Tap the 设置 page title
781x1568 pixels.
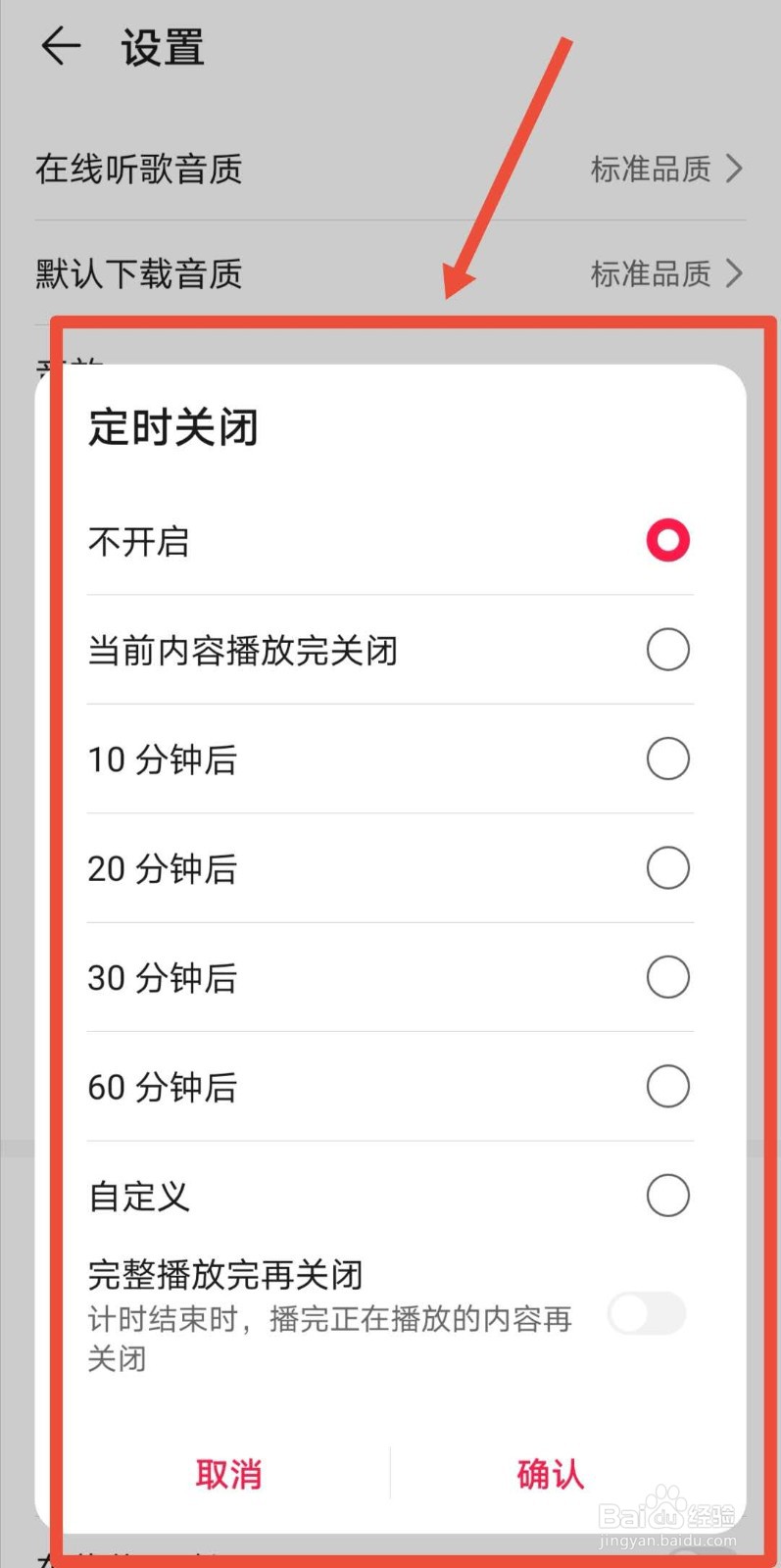click(x=163, y=48)
